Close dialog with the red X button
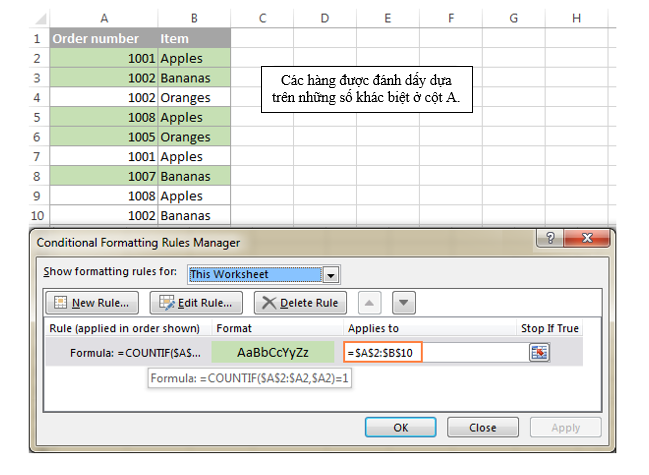This screenshot has height=475, width=649. 589,241
